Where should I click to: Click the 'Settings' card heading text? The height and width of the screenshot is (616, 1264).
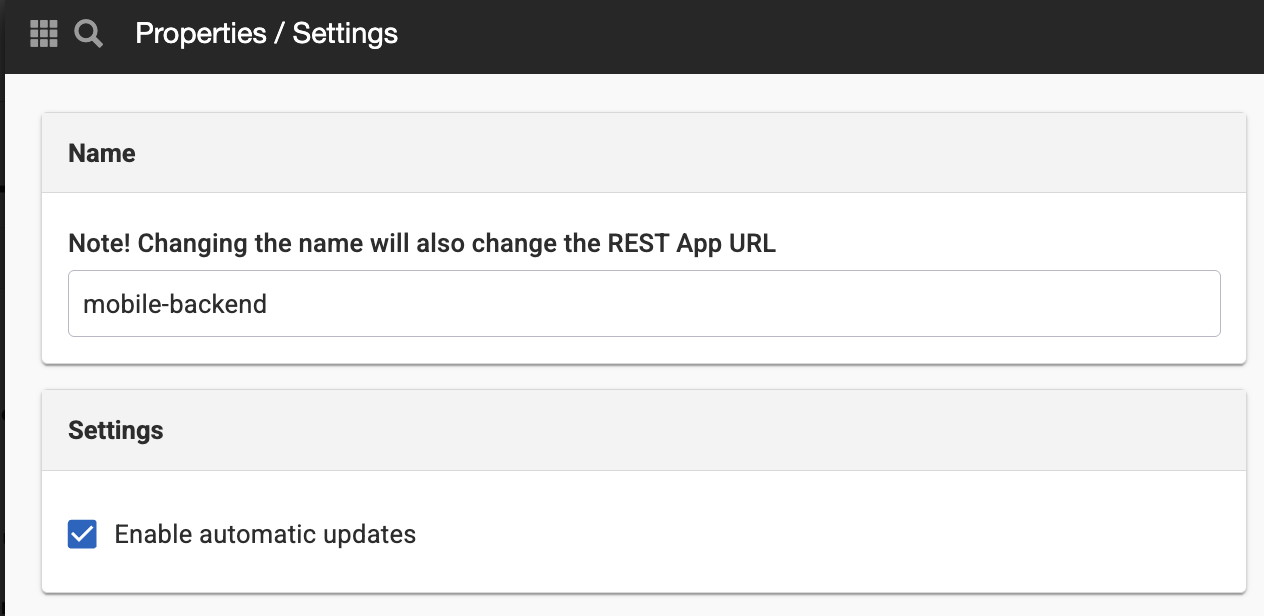tap(116, 431)
